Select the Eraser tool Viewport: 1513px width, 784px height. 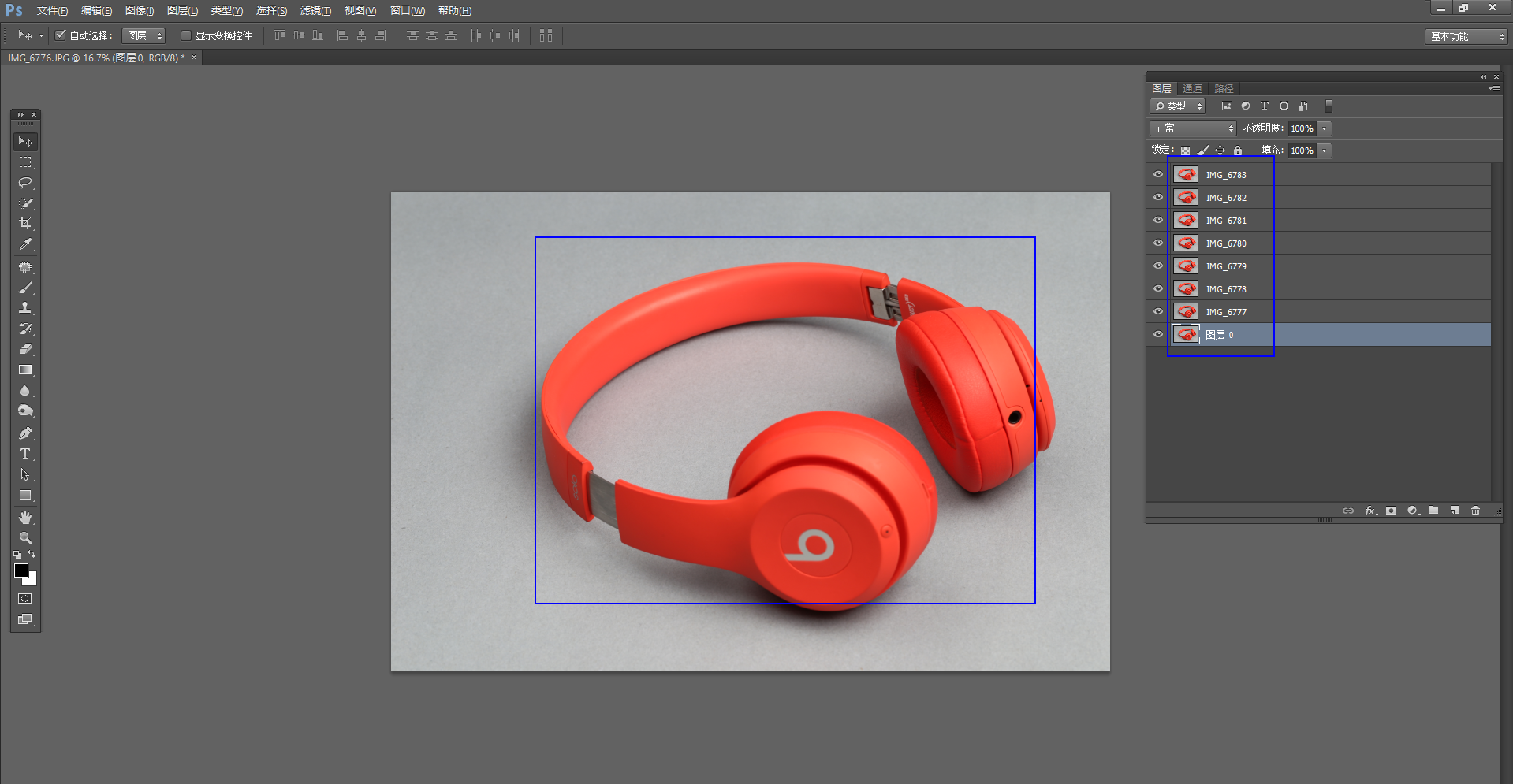click(25, 349)
